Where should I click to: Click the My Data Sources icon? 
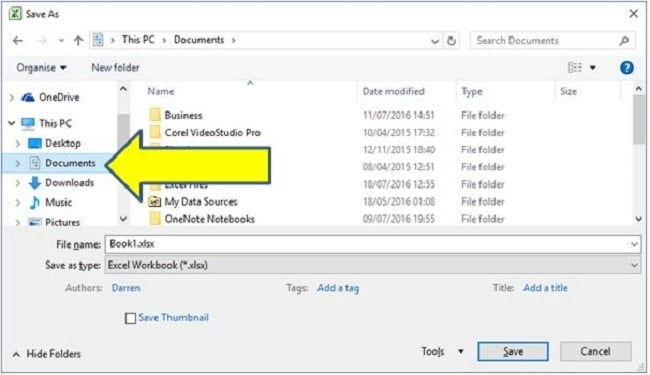(155, 201)
